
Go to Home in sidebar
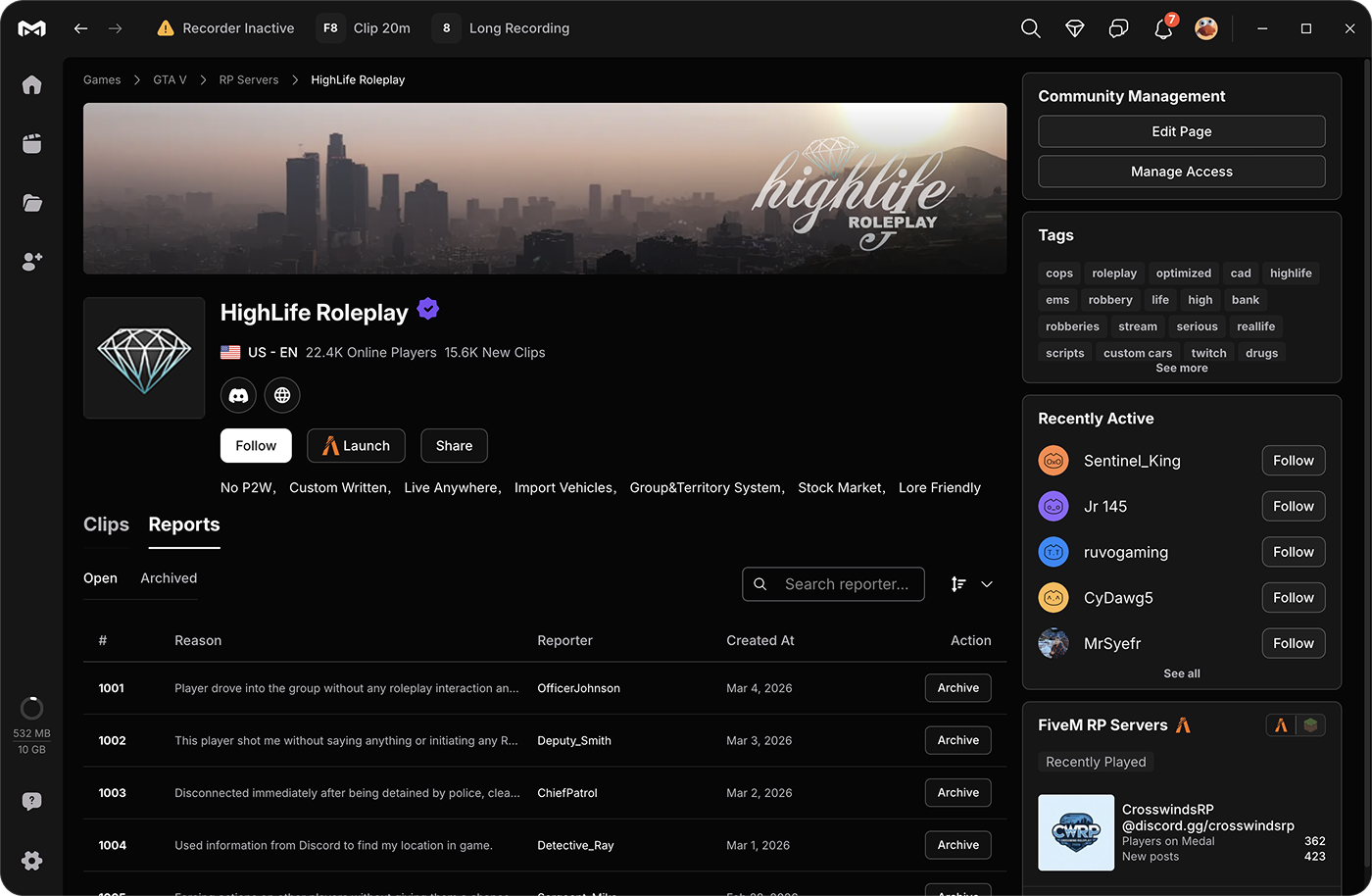point(32,85)
